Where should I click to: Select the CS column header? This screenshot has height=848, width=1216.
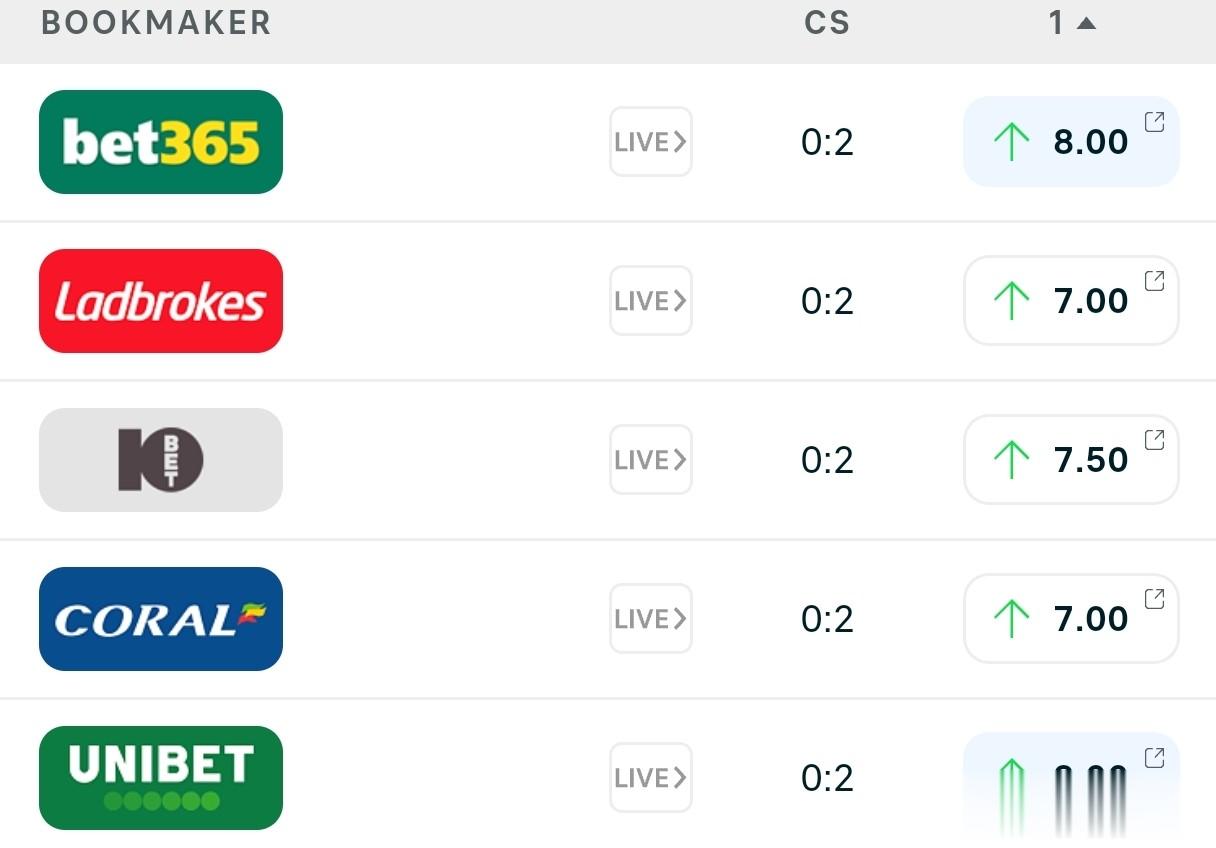coord(827,23)
